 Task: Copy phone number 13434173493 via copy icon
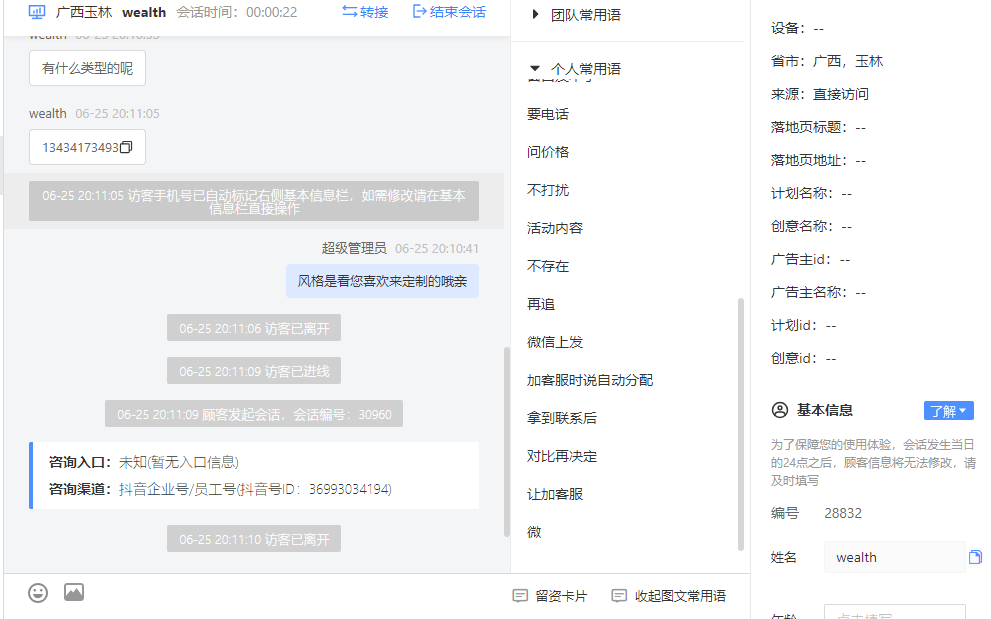tap(126, 147)
